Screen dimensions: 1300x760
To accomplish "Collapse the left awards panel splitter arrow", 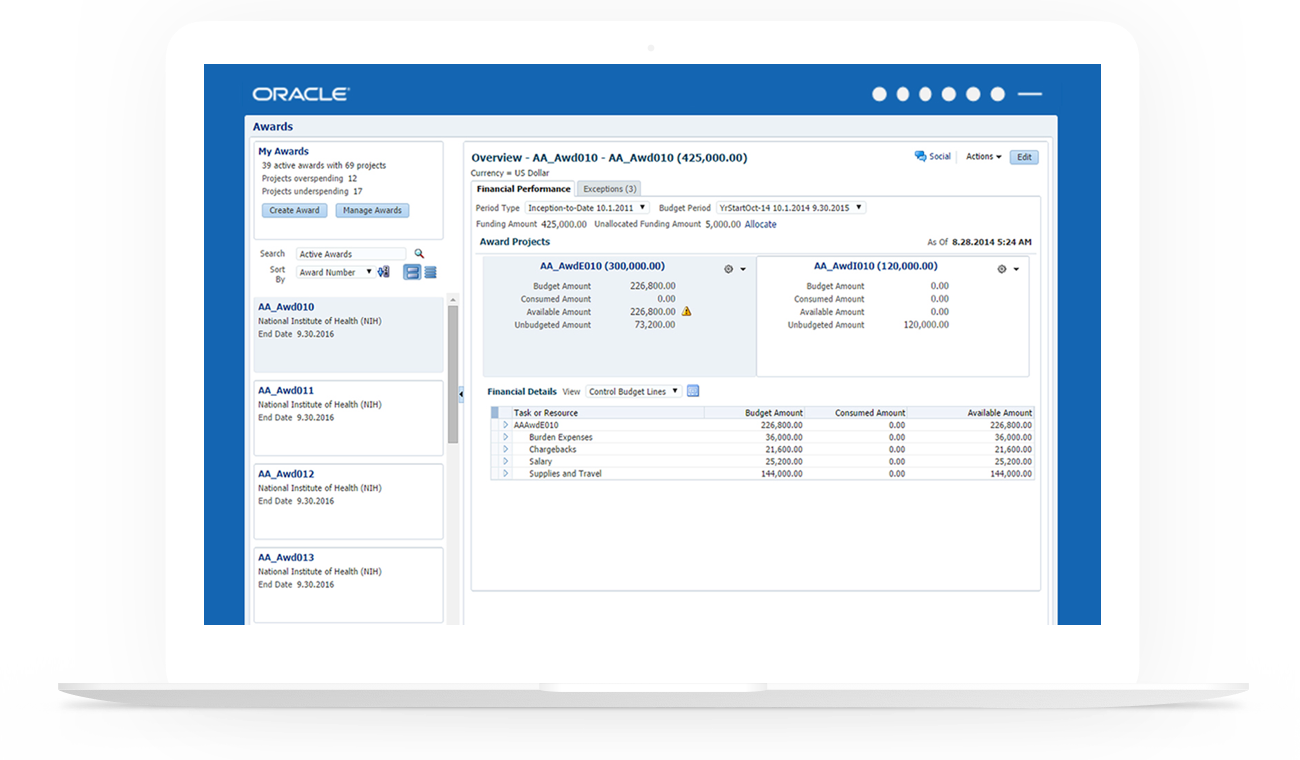I will click(460, 395).
